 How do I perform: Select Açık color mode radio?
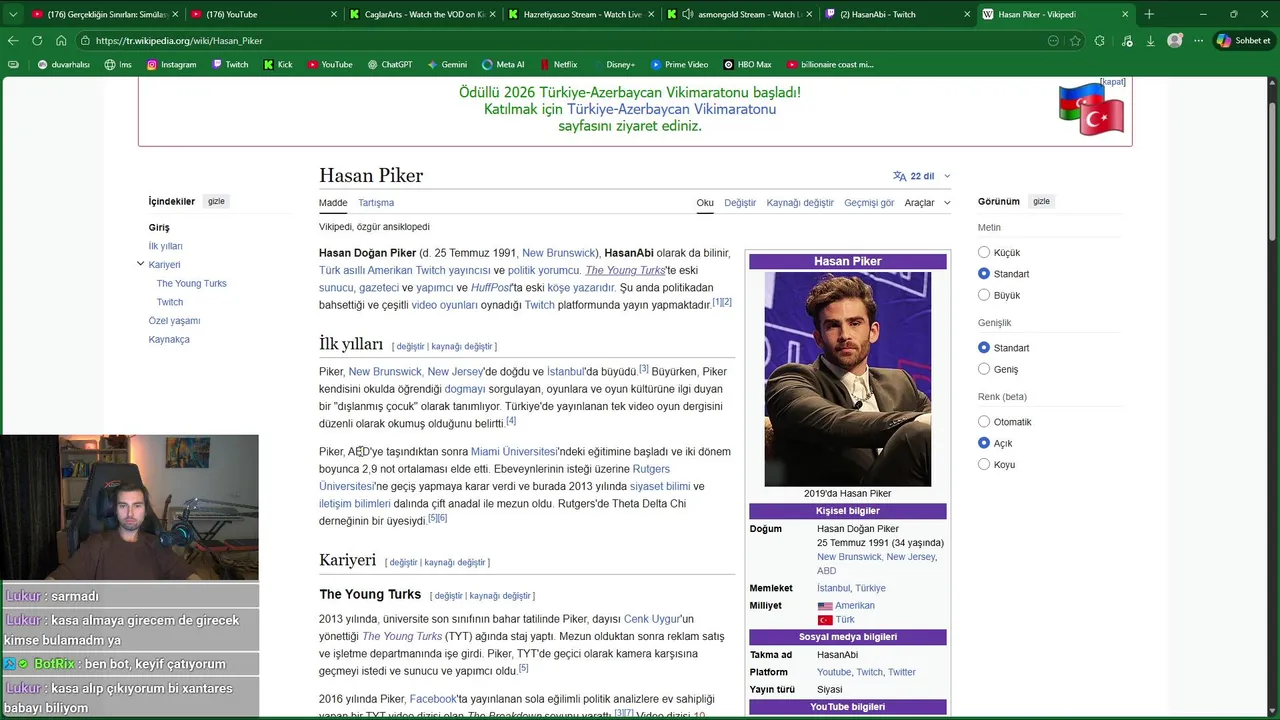click(x=984, y=443)
